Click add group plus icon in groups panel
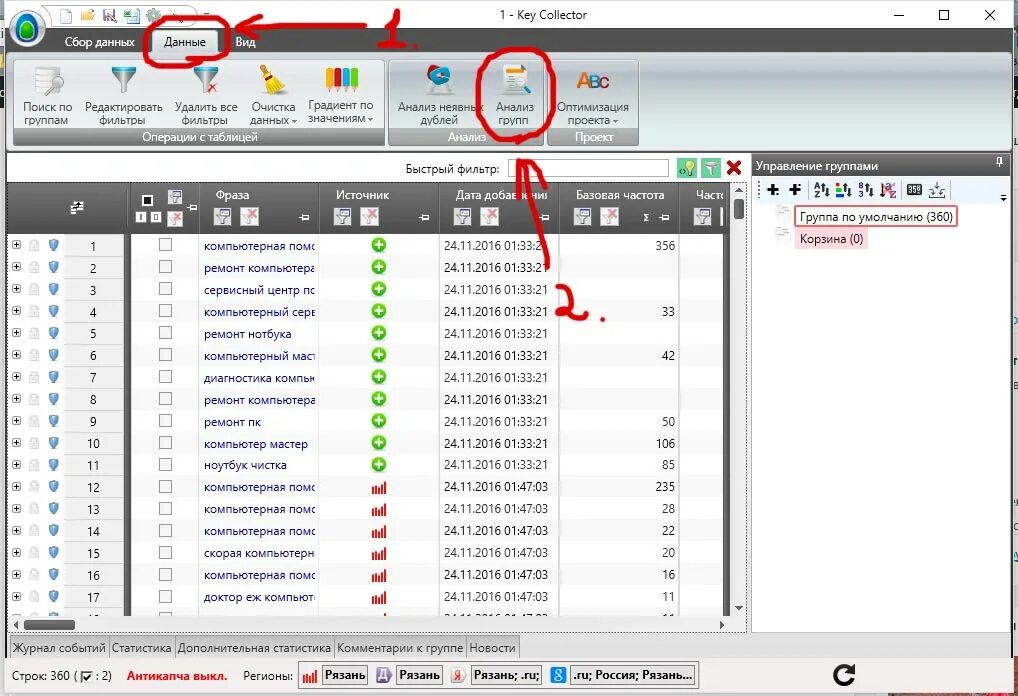1018x696 pixels. coord(773,190)
